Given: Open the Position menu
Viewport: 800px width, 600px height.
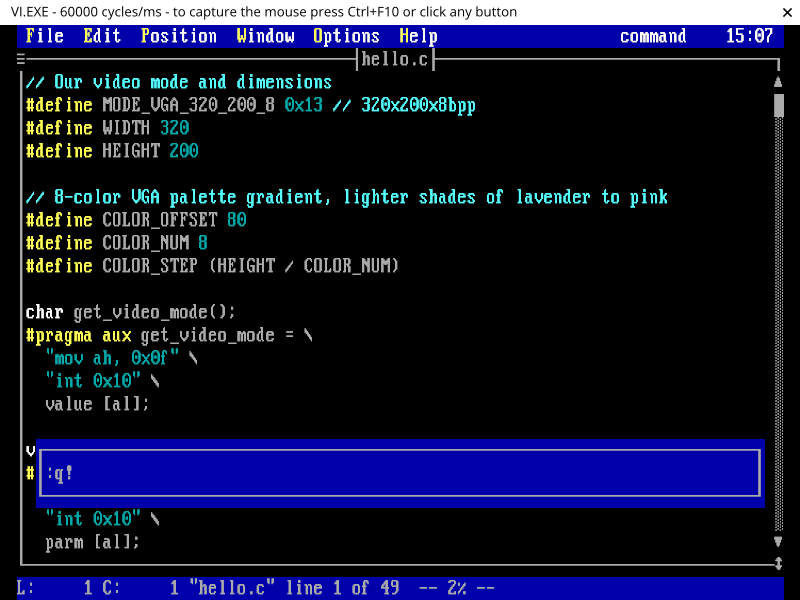Looking at the screenshot, I should 179,36.
